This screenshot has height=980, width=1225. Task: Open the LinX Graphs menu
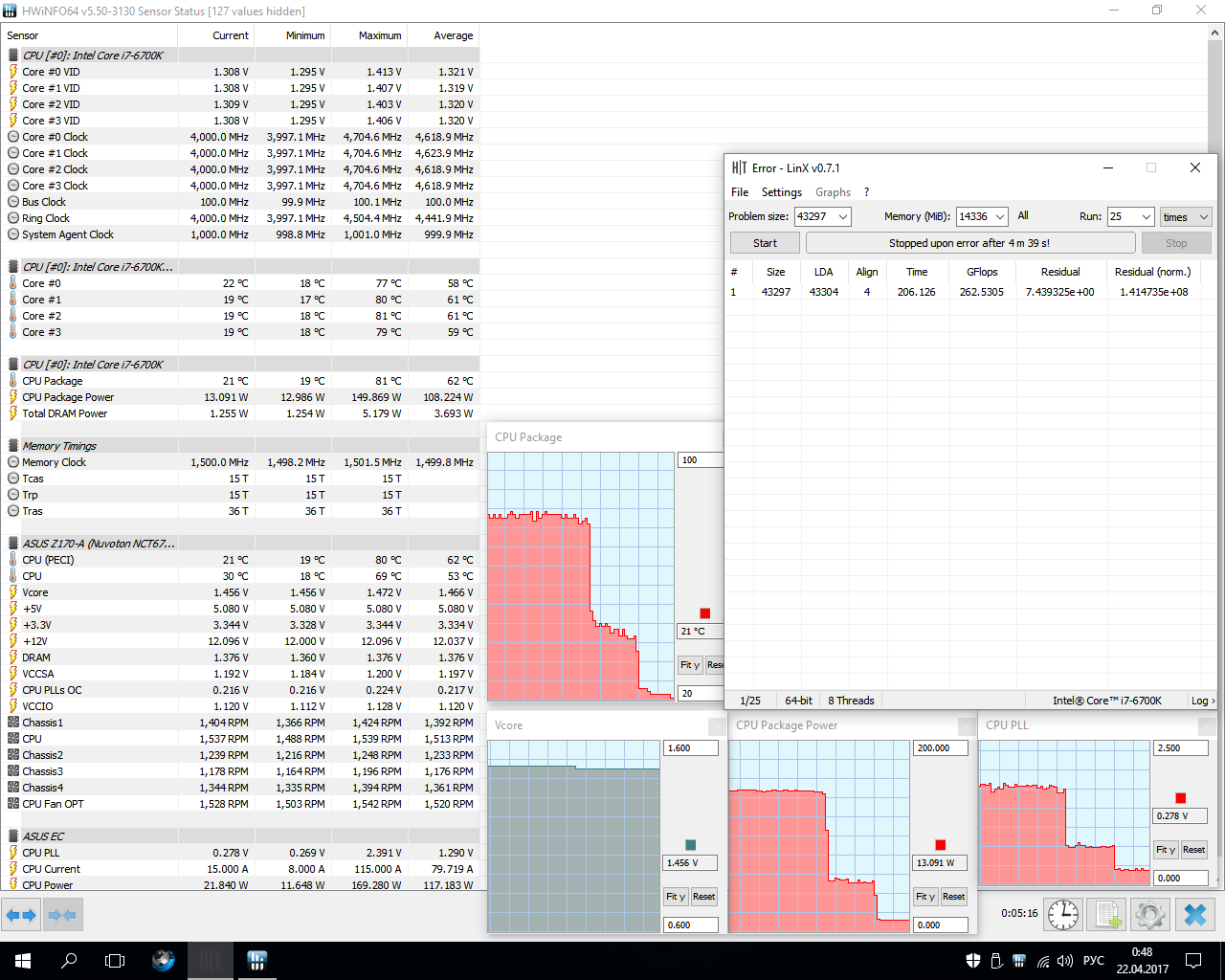pos(833,192)
